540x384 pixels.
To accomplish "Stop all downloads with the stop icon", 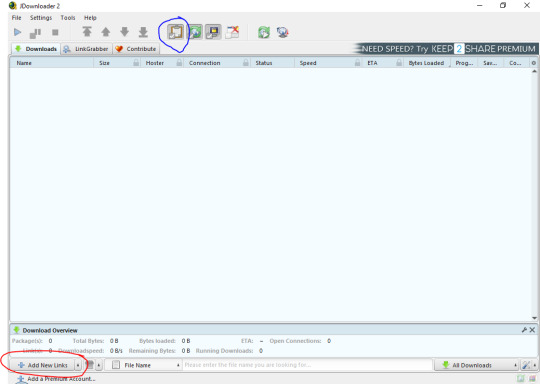I will [x=55, y=32].
